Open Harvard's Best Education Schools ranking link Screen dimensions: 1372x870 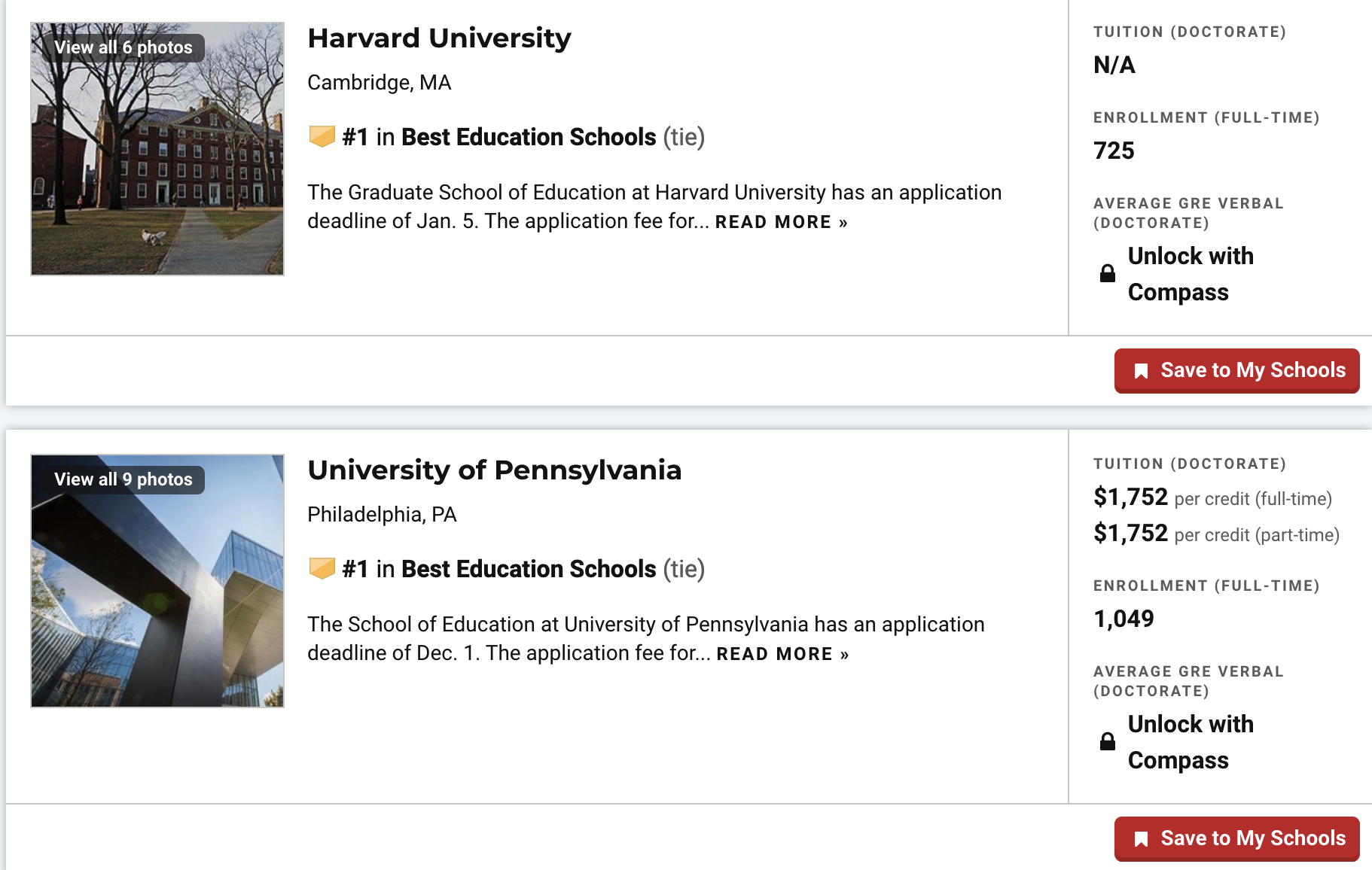pyautogui.click(x=529, y=137)
